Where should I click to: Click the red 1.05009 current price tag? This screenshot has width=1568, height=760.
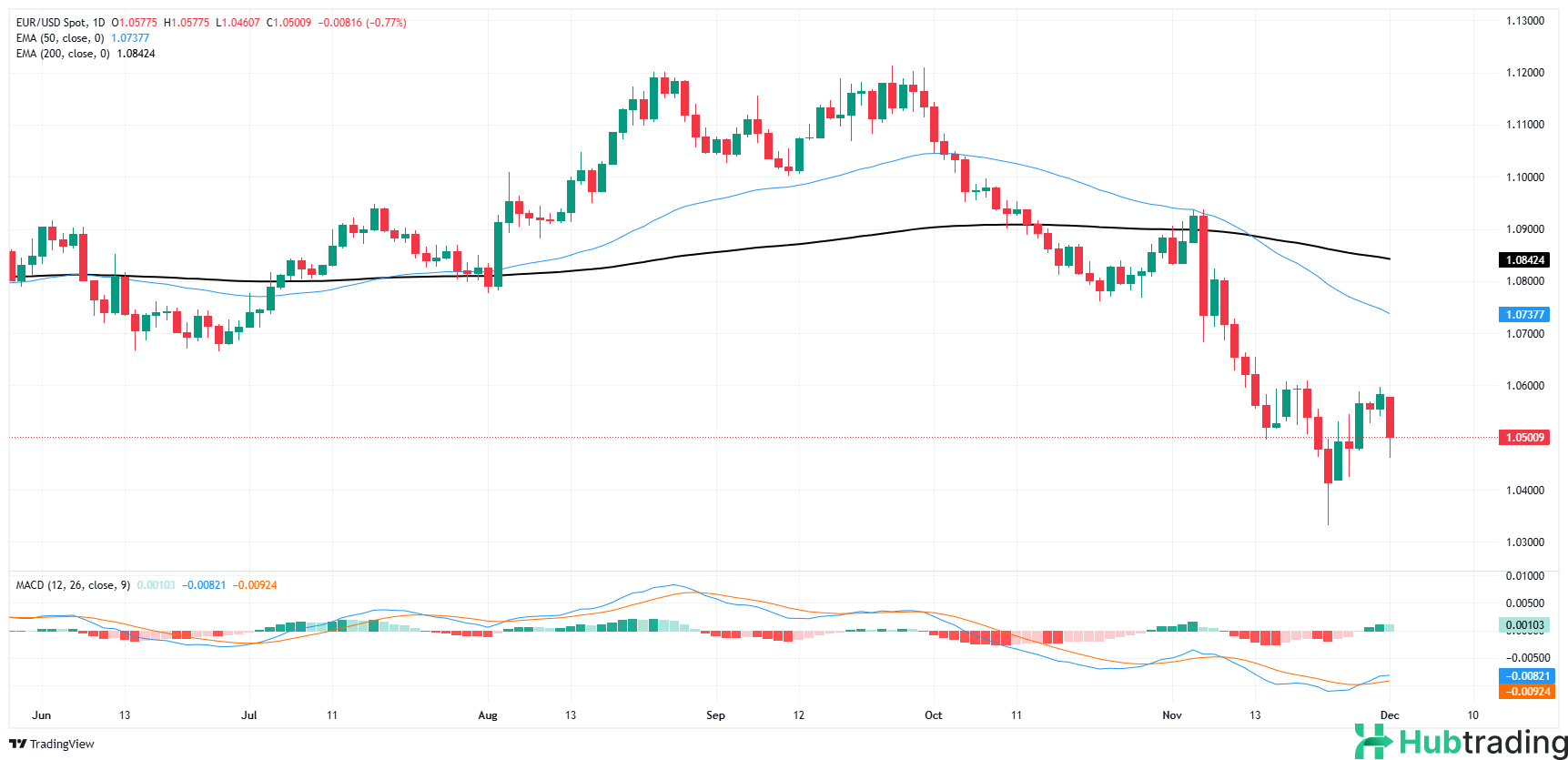coord(1524,438)
